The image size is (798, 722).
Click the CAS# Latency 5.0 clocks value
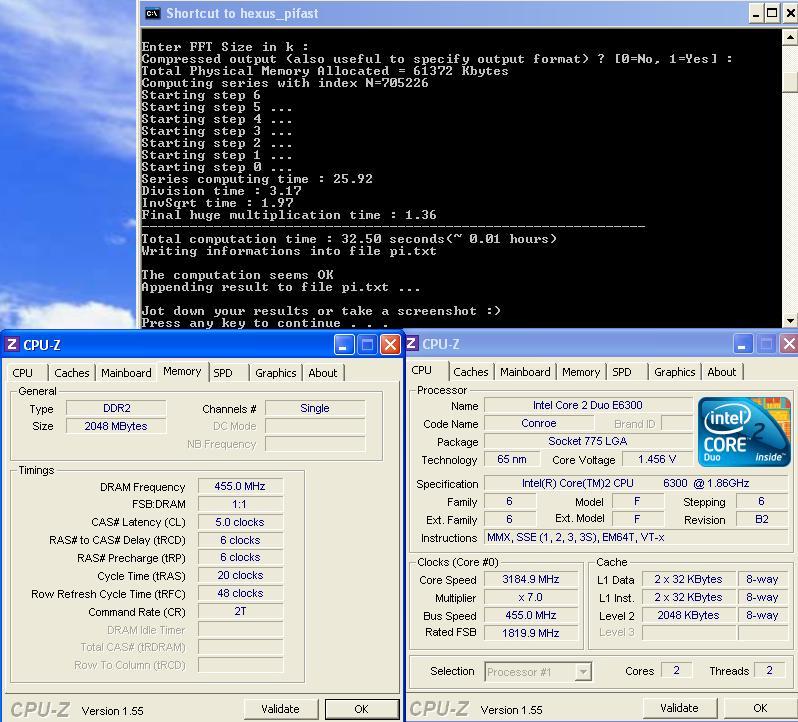click(240, 522)
